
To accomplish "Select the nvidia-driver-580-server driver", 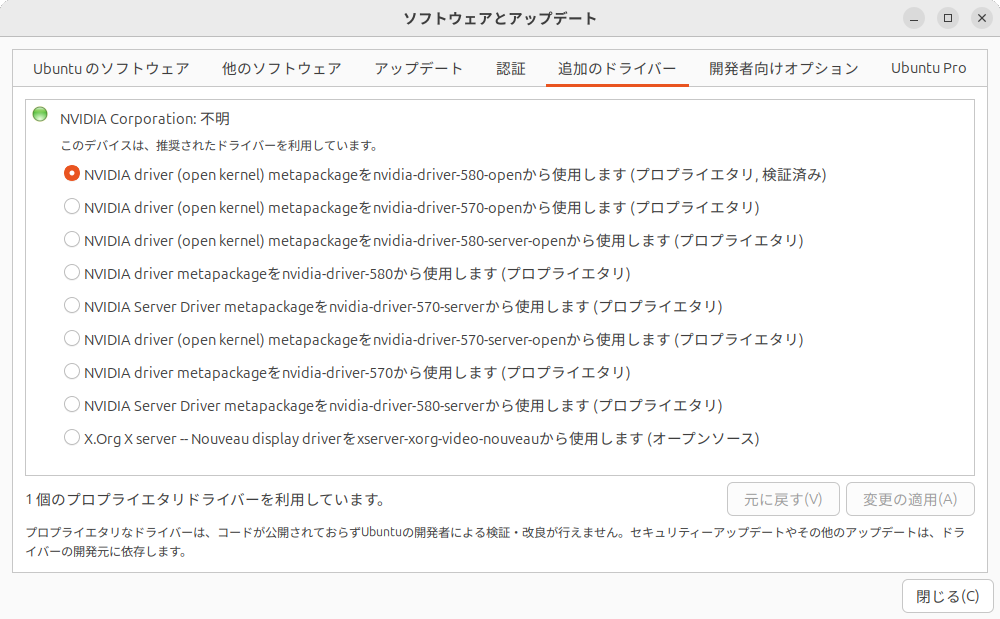I will (71, 404).
